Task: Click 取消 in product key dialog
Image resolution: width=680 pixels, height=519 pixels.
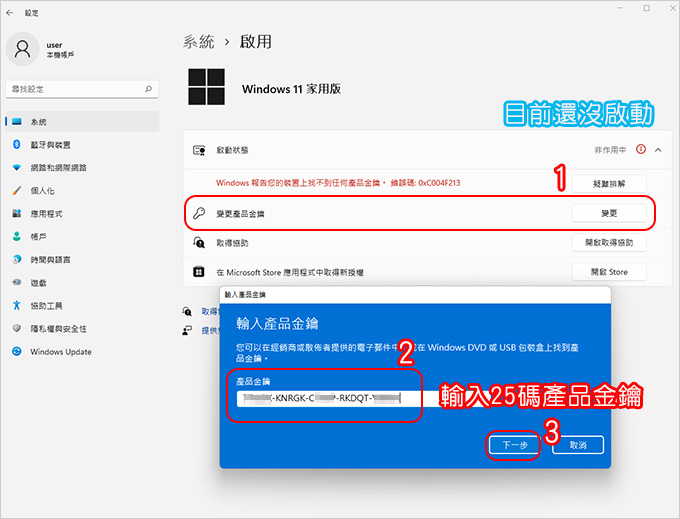Action: tap(578, 445)
